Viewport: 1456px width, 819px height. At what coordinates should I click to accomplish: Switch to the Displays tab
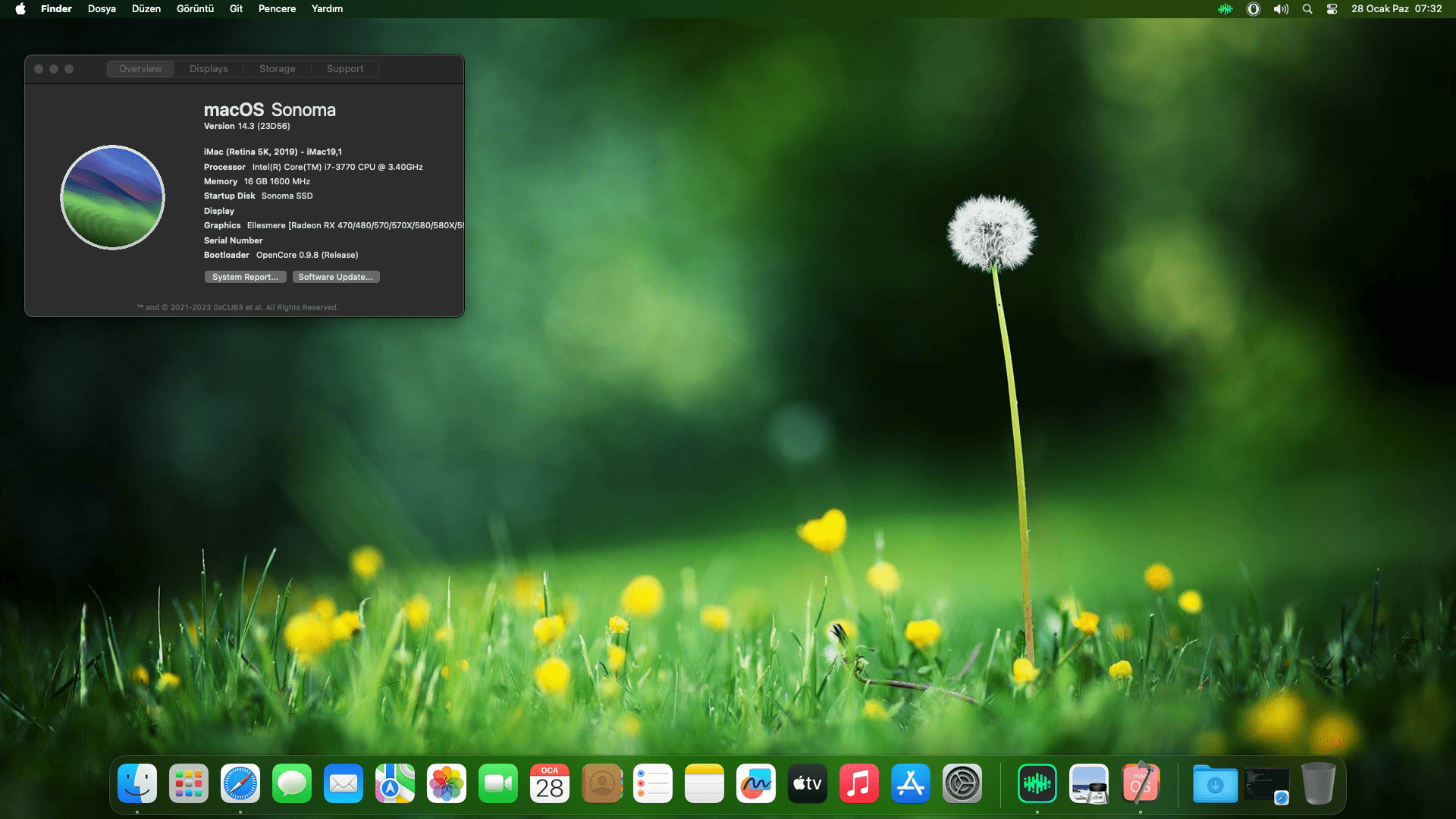tap(209, 69)
